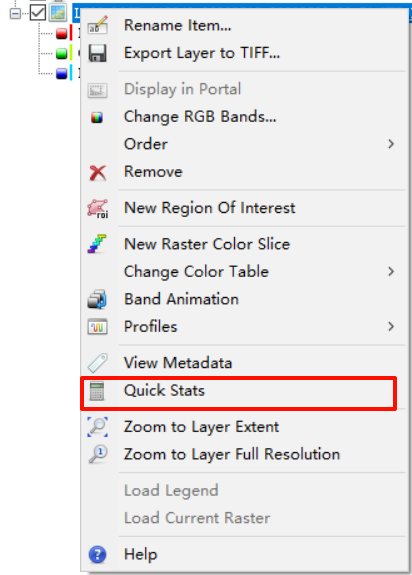
Task: Click the red X Remove icon
Action: 98,172
